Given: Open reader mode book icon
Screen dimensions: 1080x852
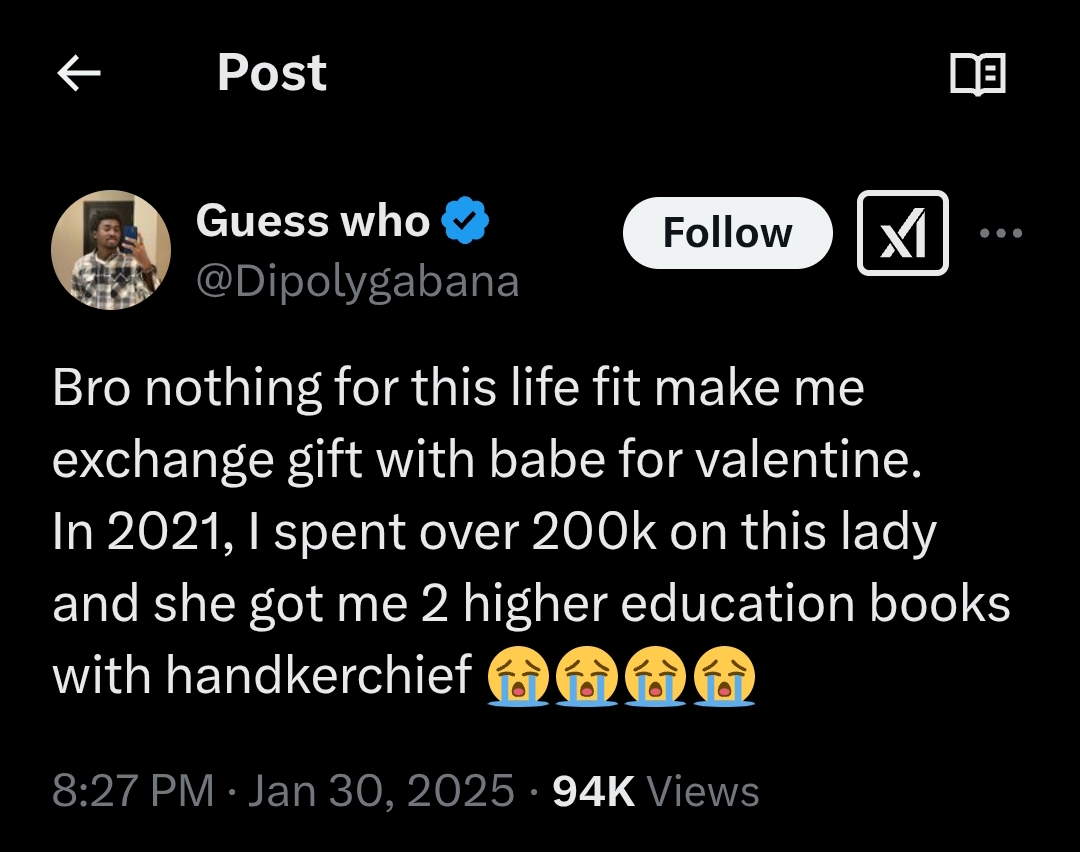Looking at the screenshot, I should 977,74.
